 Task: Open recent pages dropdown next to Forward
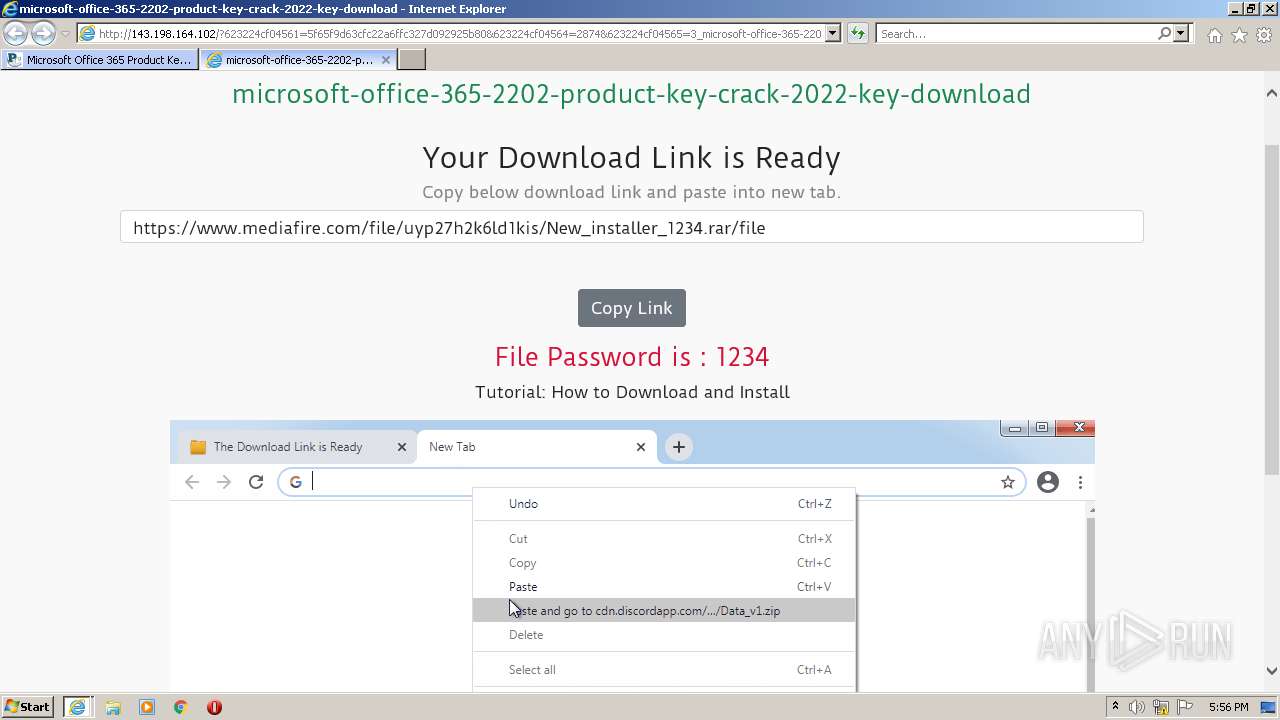pyautogui.click(x=65, y=34)
